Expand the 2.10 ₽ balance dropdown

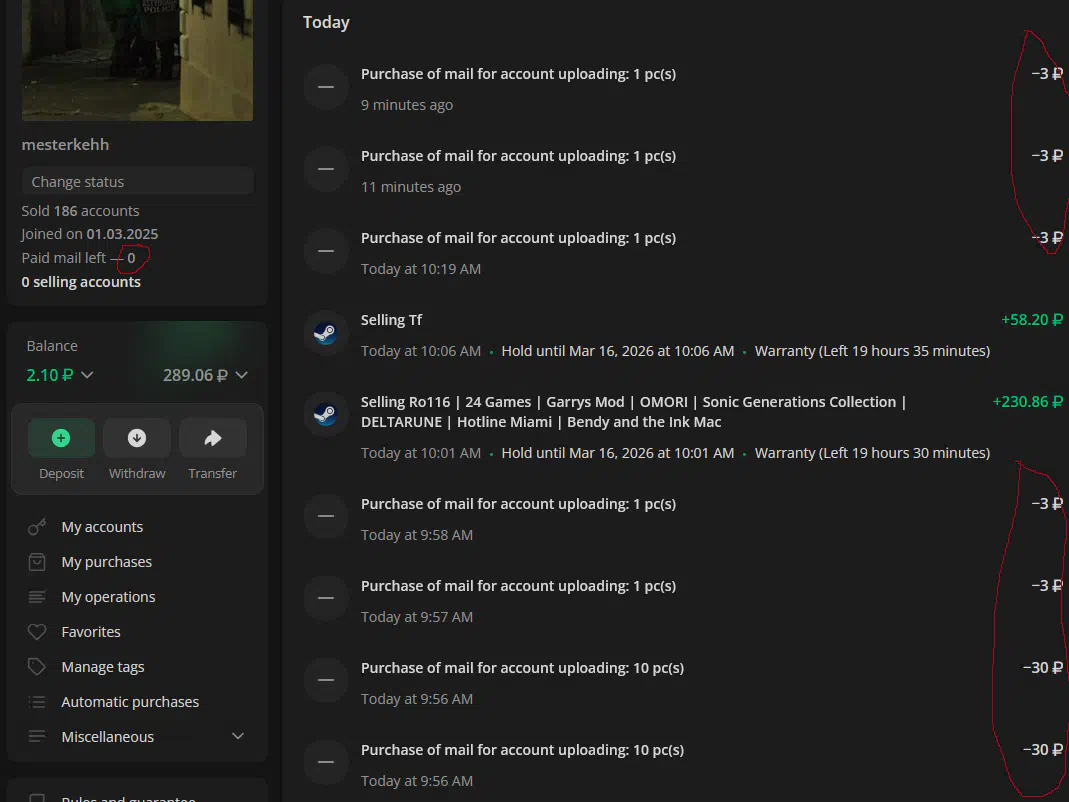coord(87,375)
